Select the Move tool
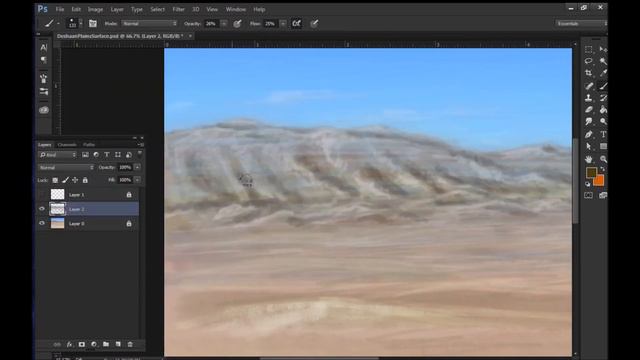This screenshot has height=360, width=640. click(603, 49)
